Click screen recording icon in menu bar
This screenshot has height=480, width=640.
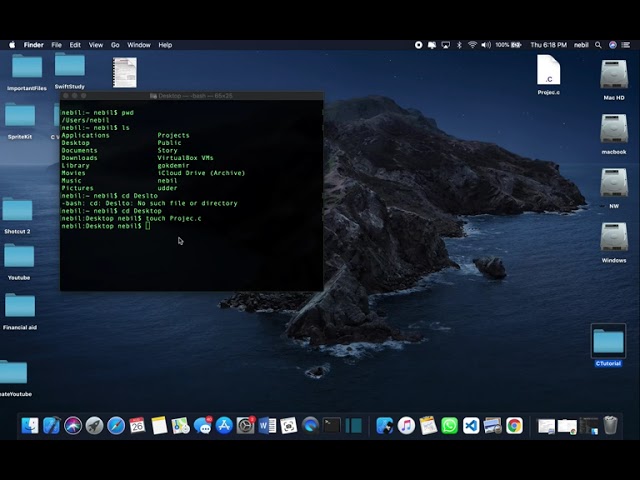418,45
